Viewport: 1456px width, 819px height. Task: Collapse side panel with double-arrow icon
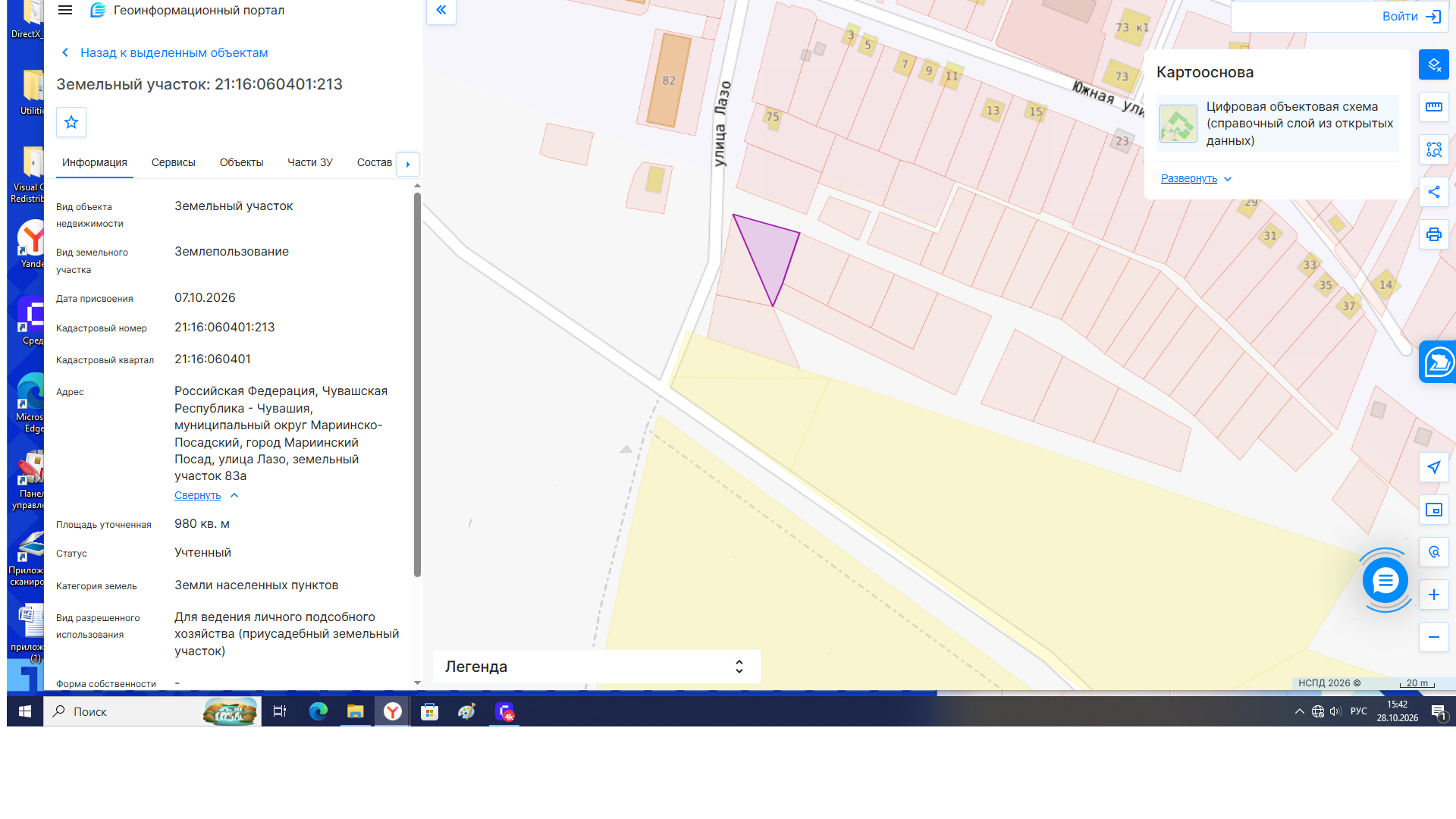click(441, 11)
